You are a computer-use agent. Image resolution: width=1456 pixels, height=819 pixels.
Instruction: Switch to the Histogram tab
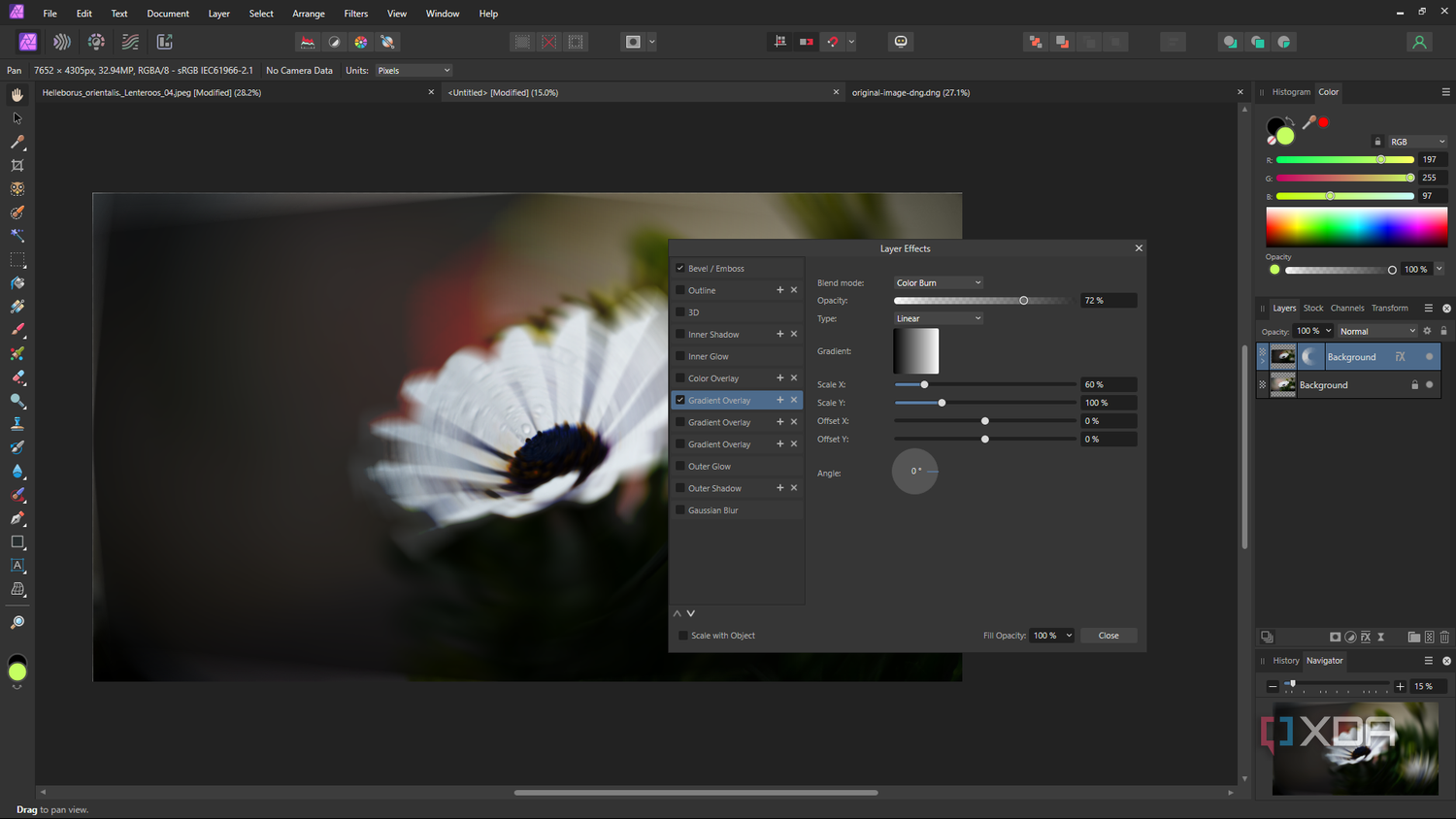[1291, 92]
